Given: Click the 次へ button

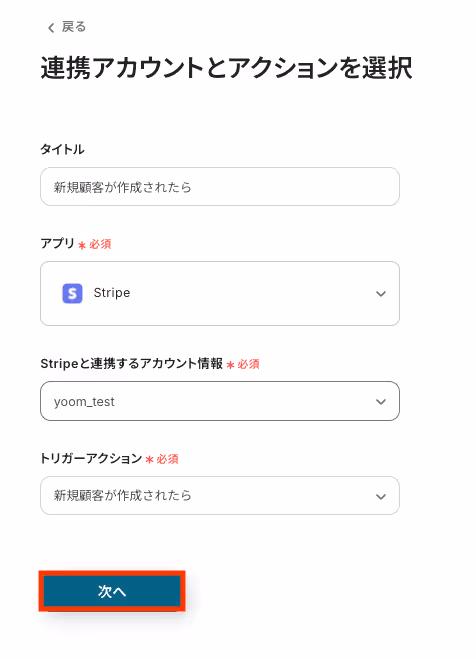Looking at the screenshot, I should [x=112, y=591].
